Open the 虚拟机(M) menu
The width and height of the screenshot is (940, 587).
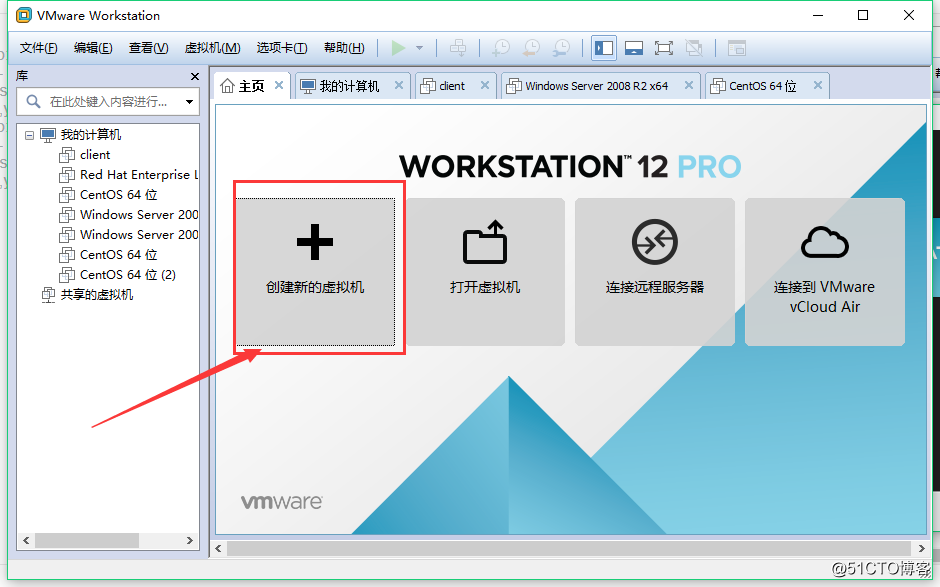(x=212, y=48)
